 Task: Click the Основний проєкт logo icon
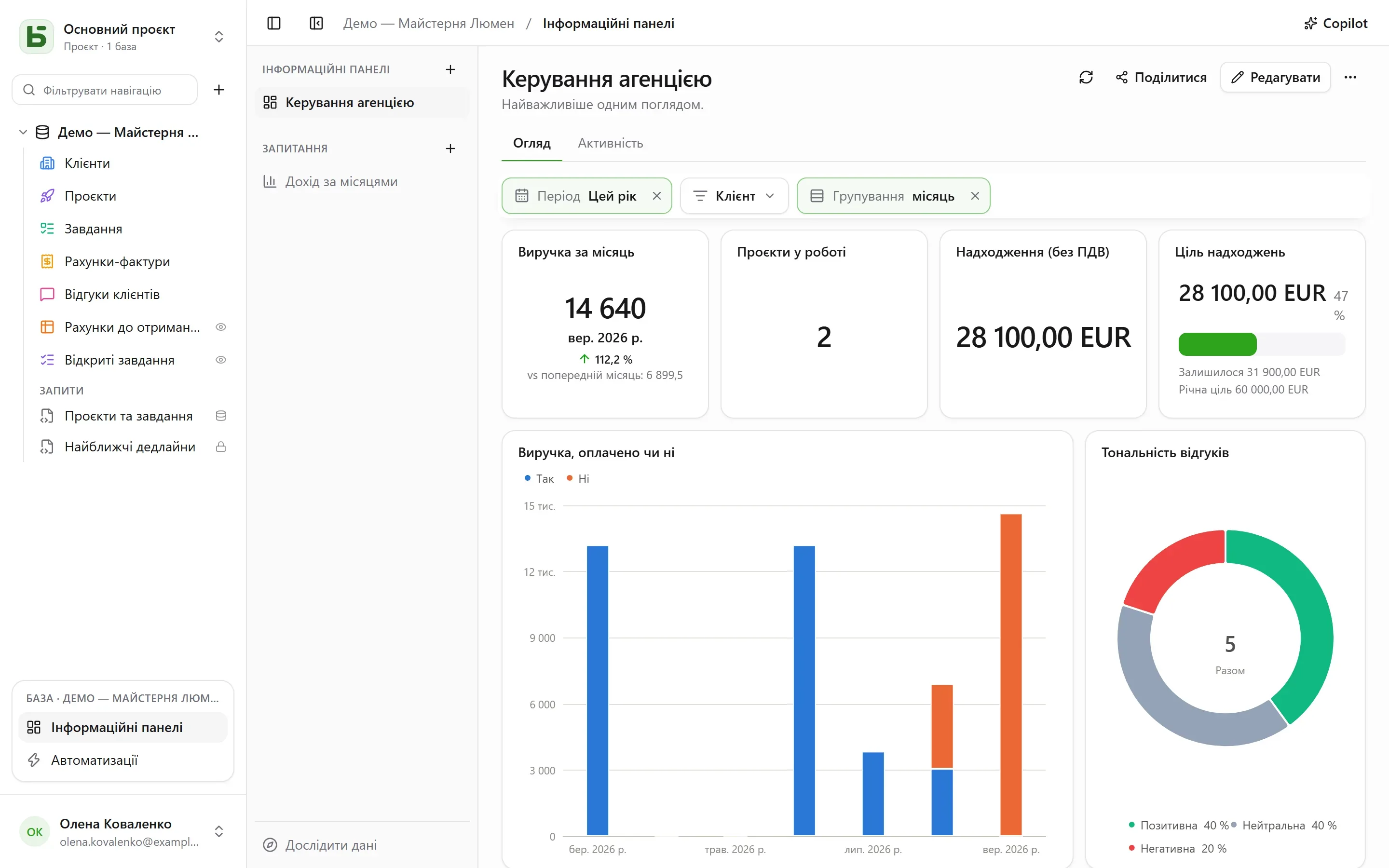coord(37,37)
